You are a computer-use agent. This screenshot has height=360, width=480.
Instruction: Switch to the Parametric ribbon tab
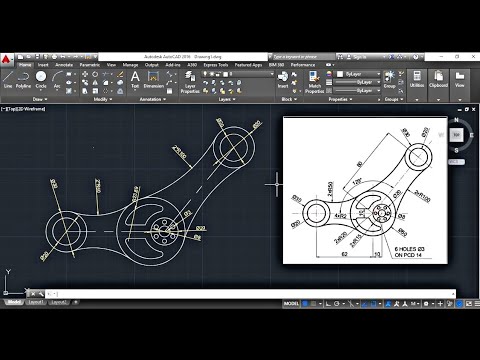[90, 65]
